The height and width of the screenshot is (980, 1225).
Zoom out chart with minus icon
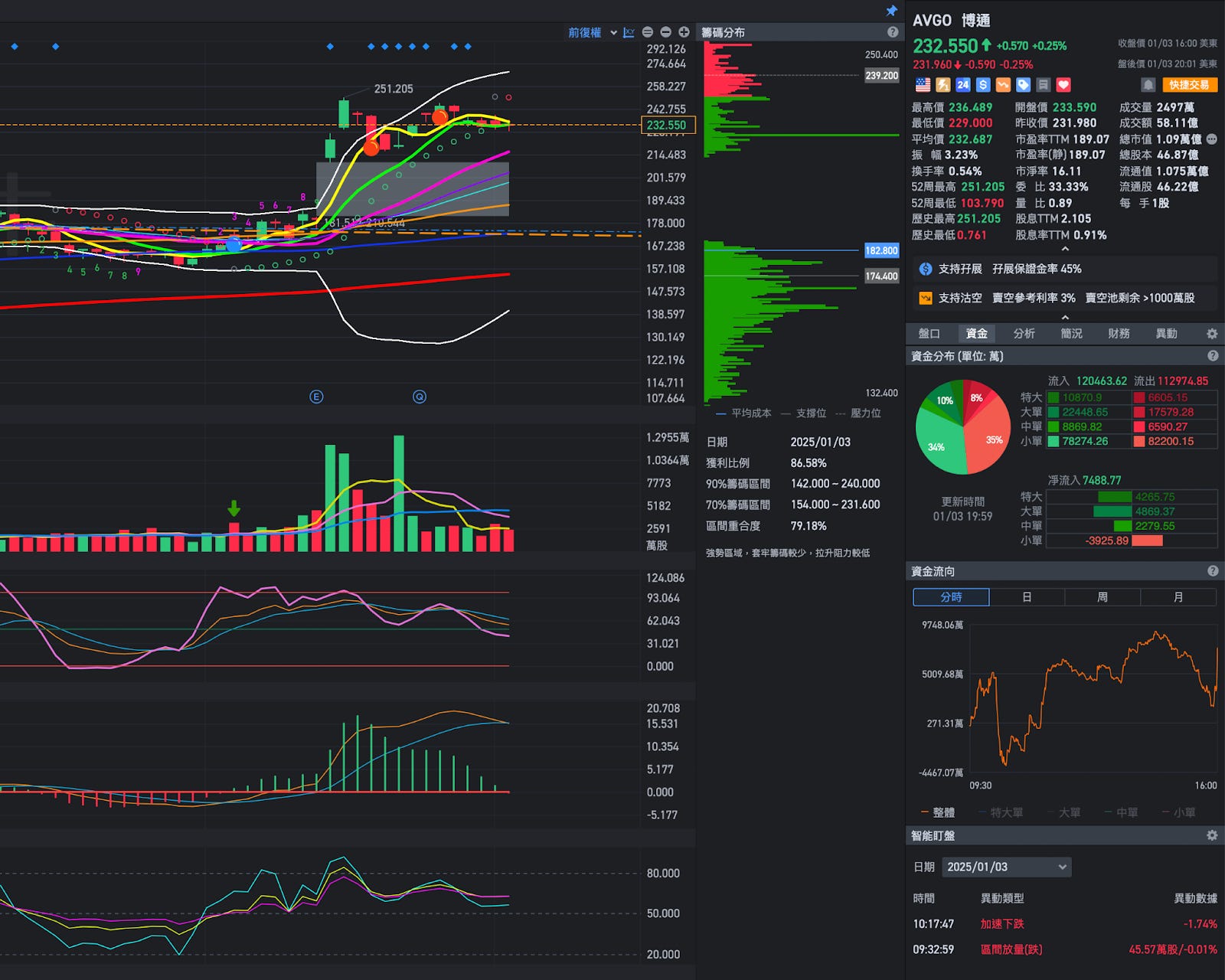point(665,32)
